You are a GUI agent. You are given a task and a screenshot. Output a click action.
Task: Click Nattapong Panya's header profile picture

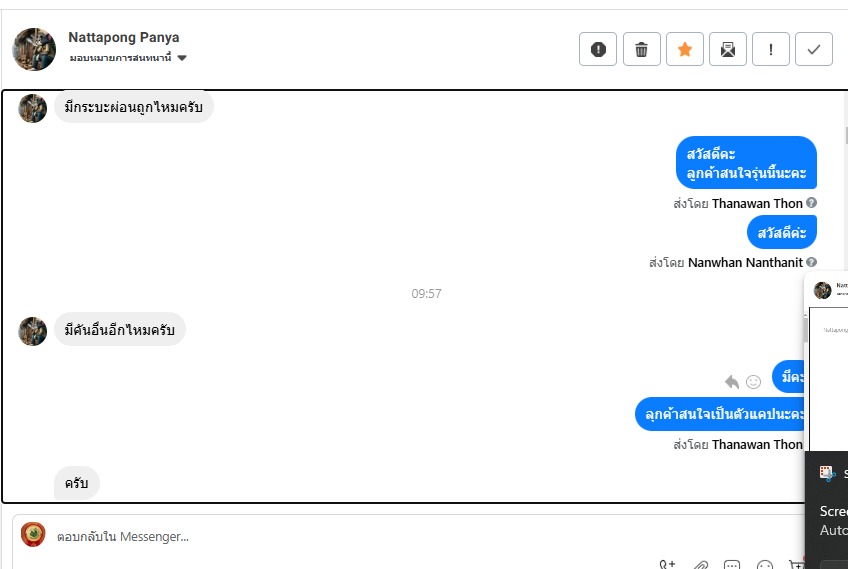click(x=34, y=49)
